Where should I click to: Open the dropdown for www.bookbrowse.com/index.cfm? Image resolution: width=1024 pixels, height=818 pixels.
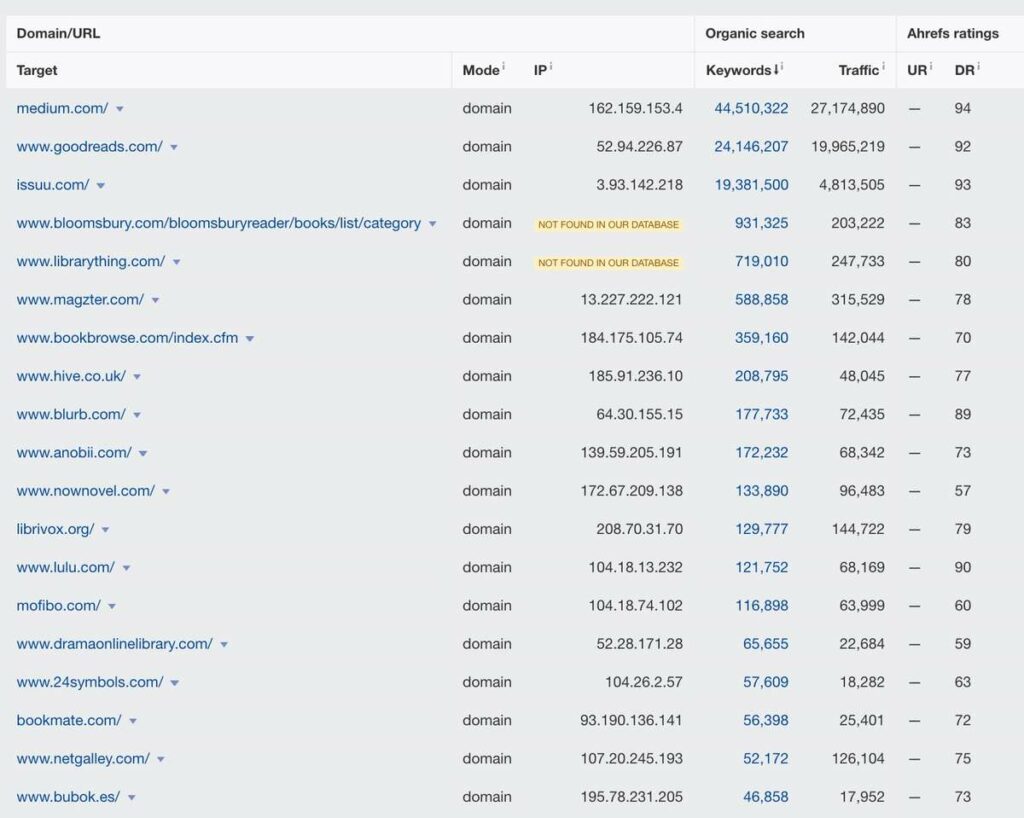click(x=249, y=339)
